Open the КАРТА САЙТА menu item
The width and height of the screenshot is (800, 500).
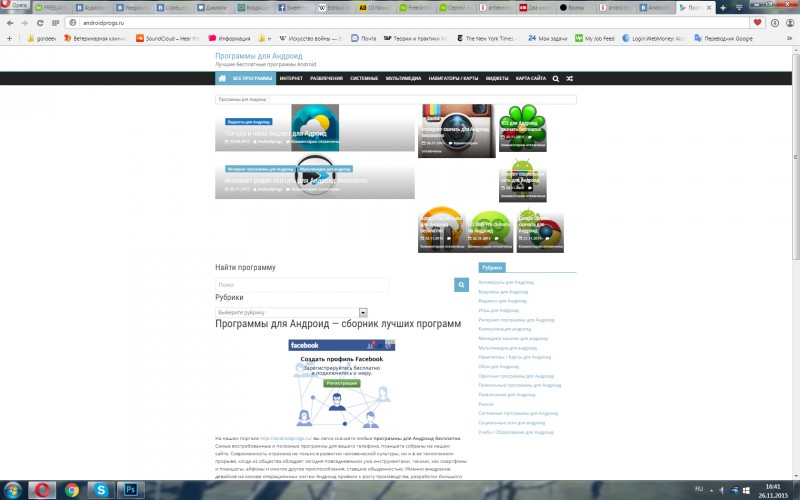(x=531, y=79)
